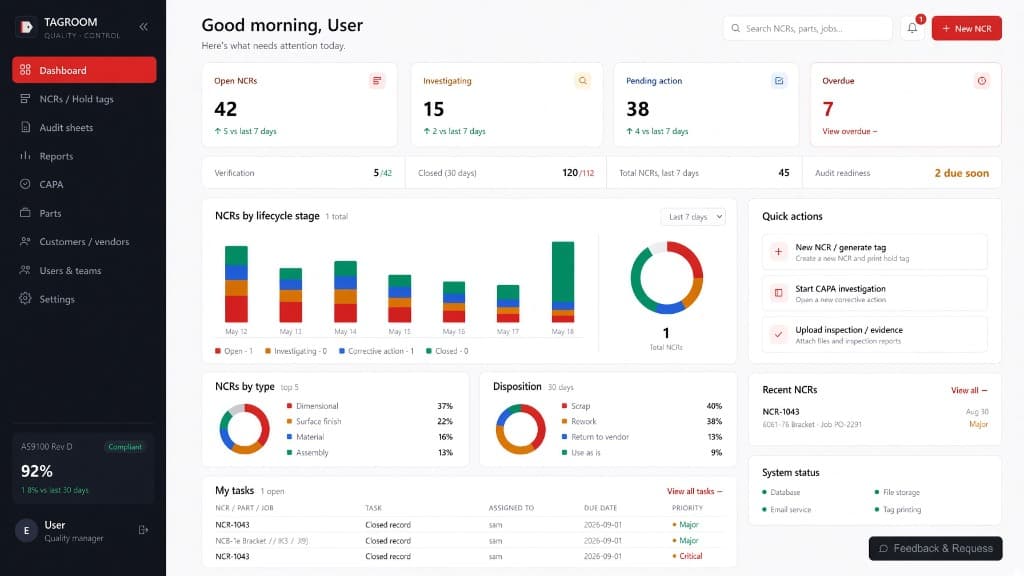This screenshot has height=576, width=1024.
Task: Click the May 12 stacked bar
Action: point(236,284)
